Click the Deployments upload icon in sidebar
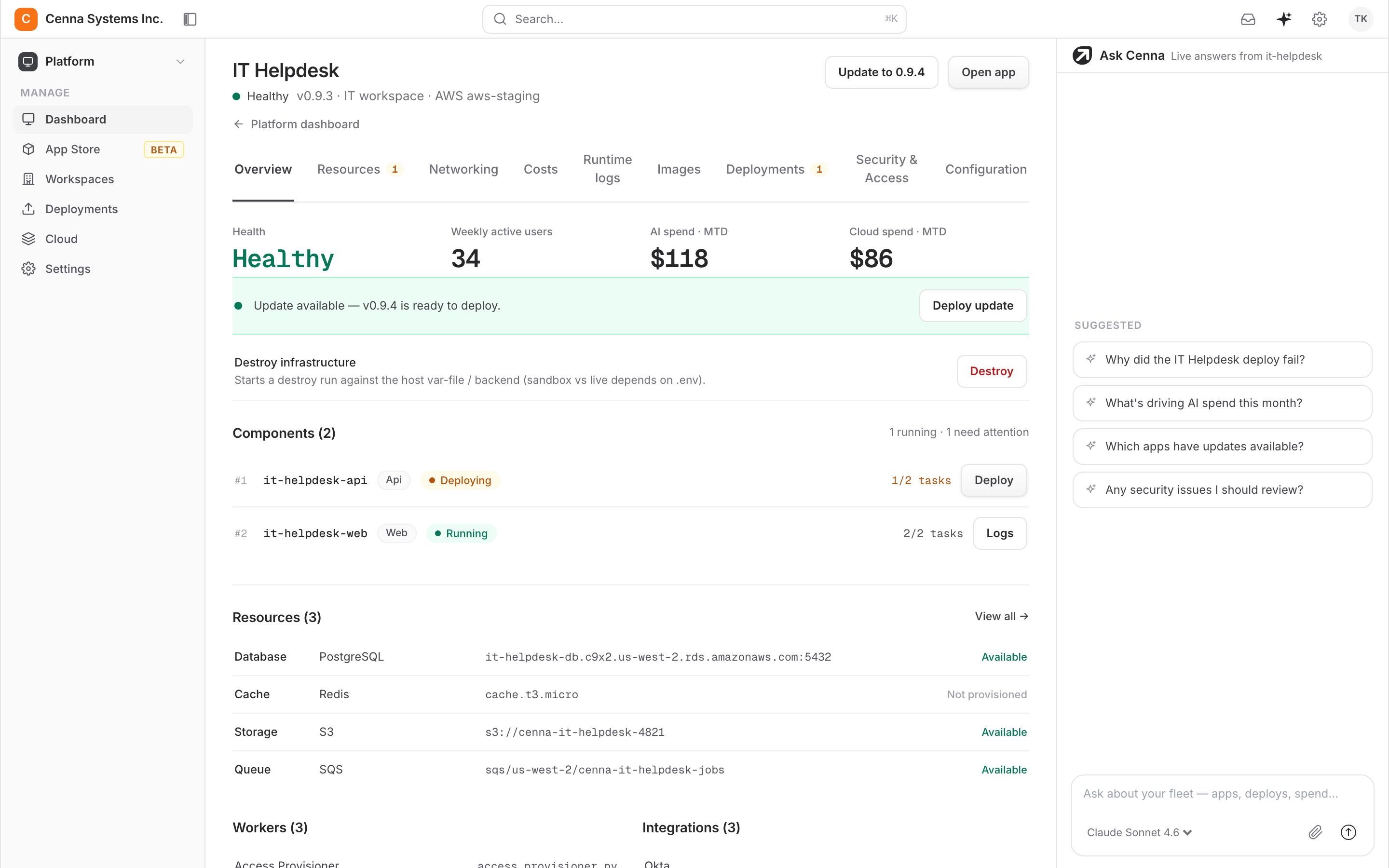This screenshot has height=868, width=1389. coord(28,209)
